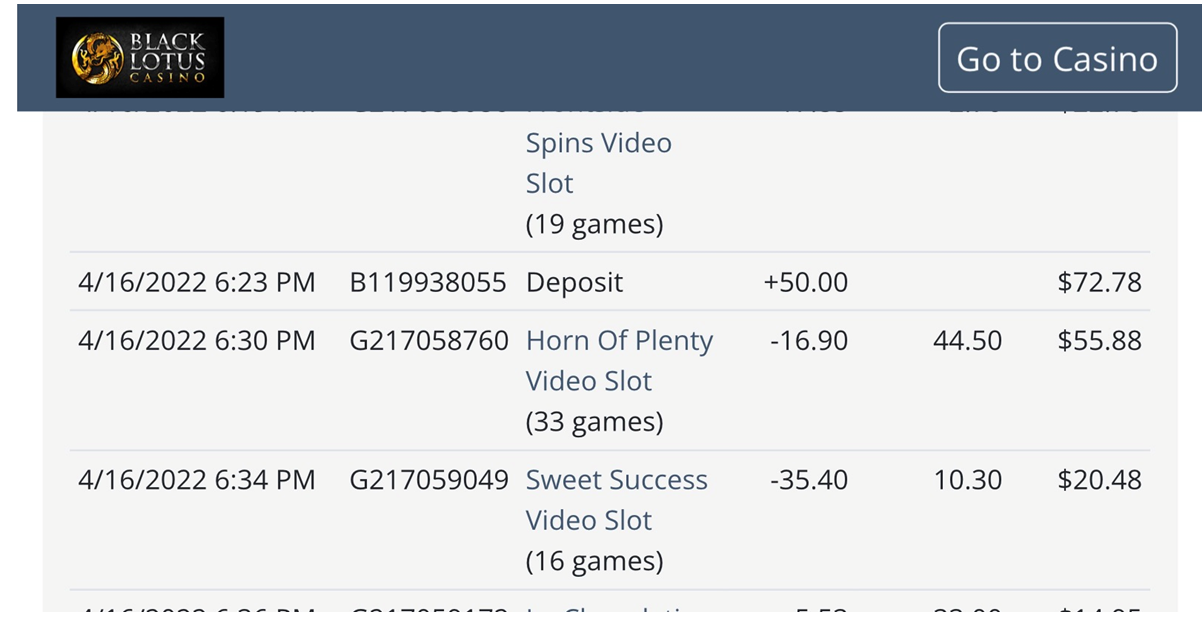The image size is (1202, 619).
Task: Select the Deposit transaction label
Action: [x=574, y=282]
